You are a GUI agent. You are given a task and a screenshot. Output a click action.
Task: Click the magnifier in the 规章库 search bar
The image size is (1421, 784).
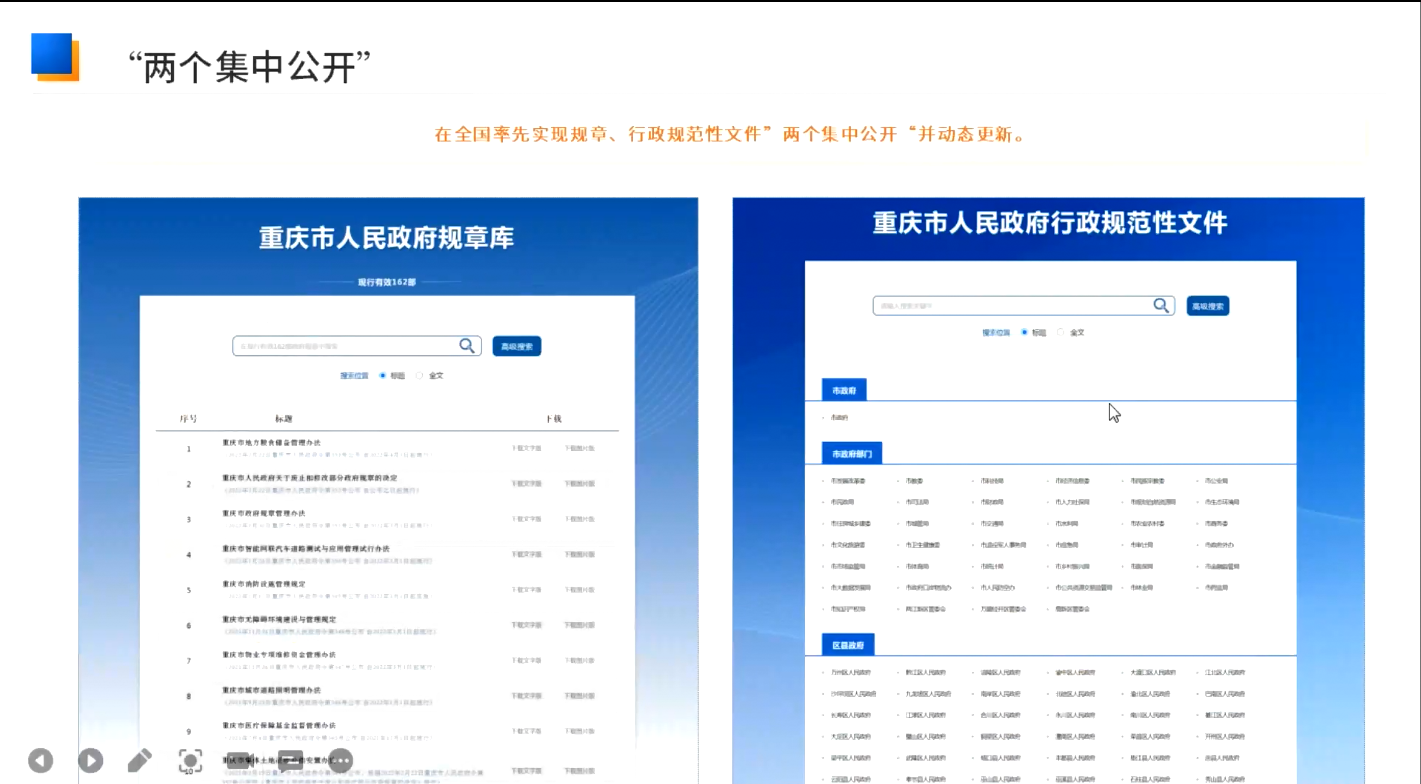click(x=466, y=345)
